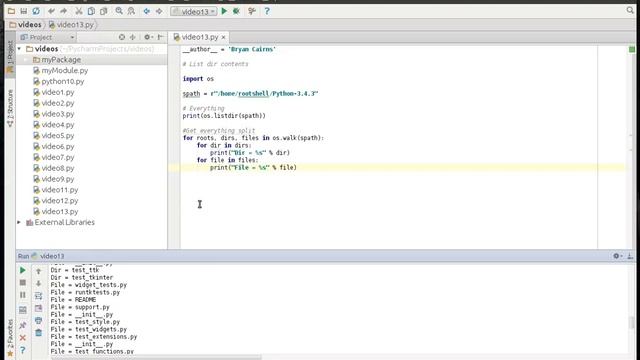Click the green inspection status indicator square
Screen dimensions: 640x360
[x=632, y=49]
